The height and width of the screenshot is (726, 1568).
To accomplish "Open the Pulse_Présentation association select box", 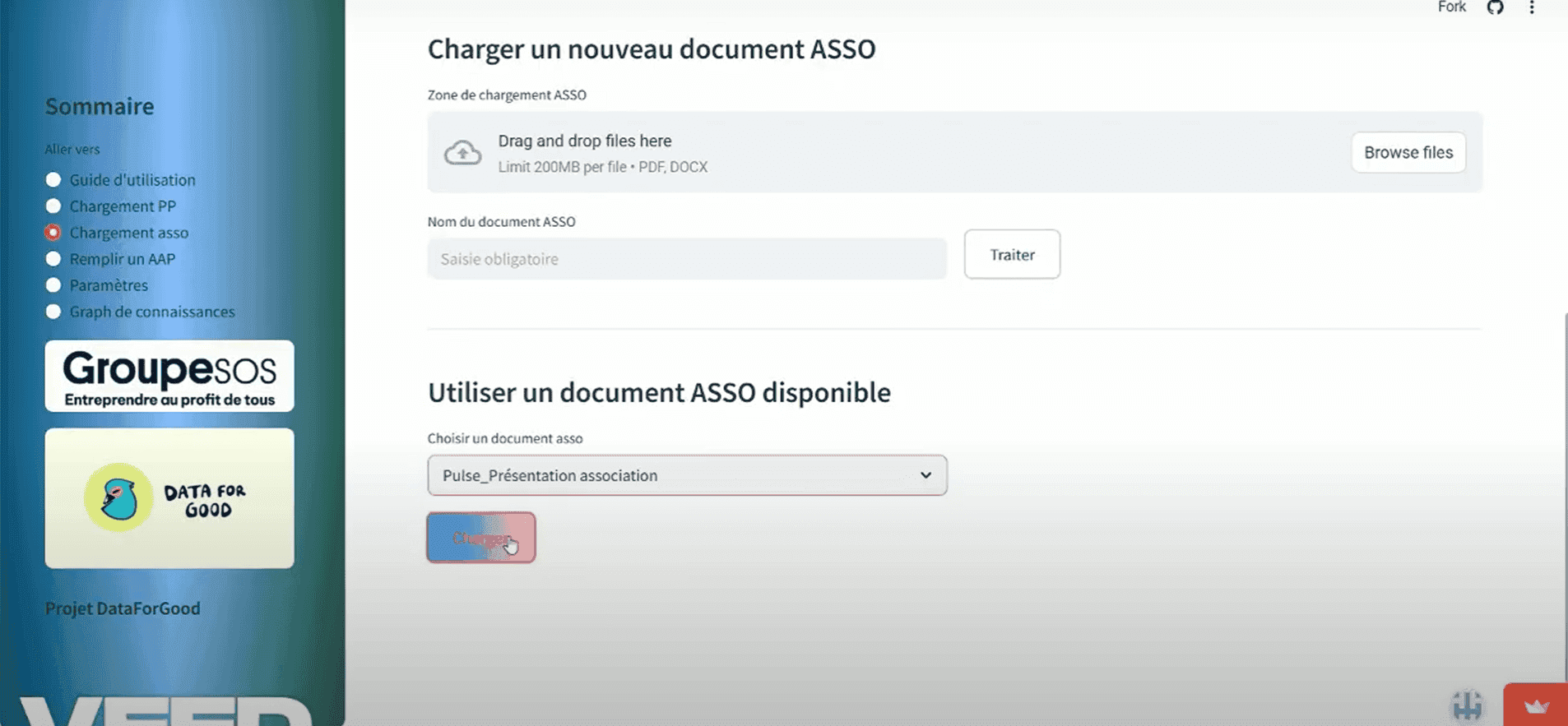I will 675,475.
